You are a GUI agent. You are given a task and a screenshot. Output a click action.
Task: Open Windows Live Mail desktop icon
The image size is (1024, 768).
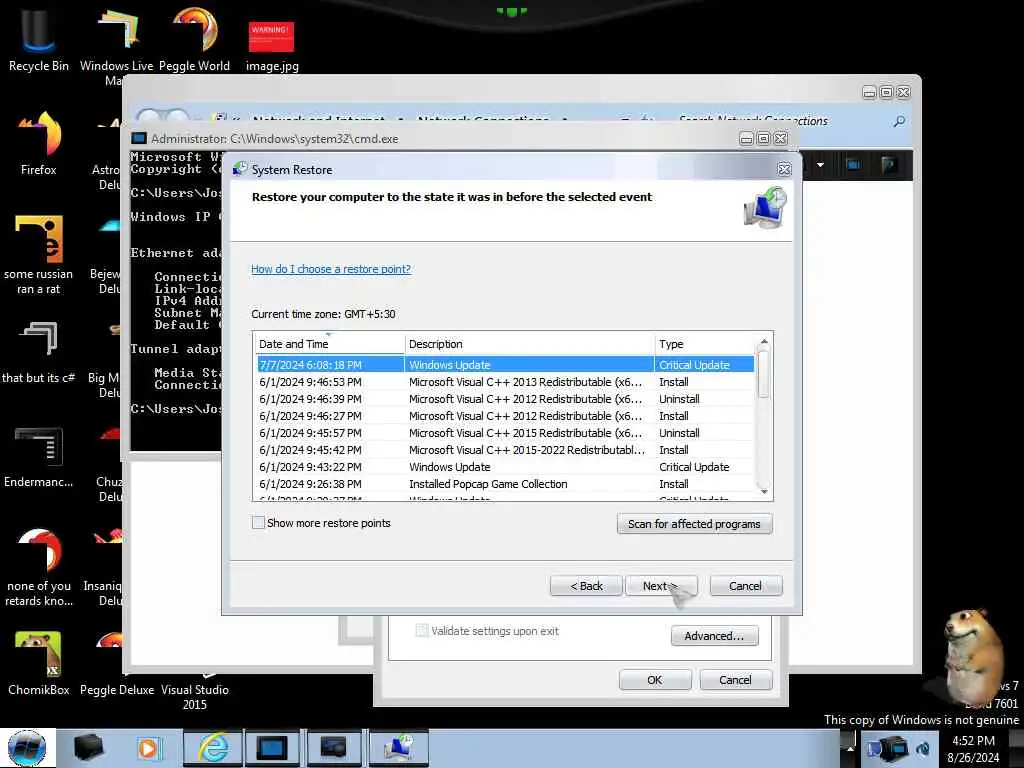(x=116, y=46)
